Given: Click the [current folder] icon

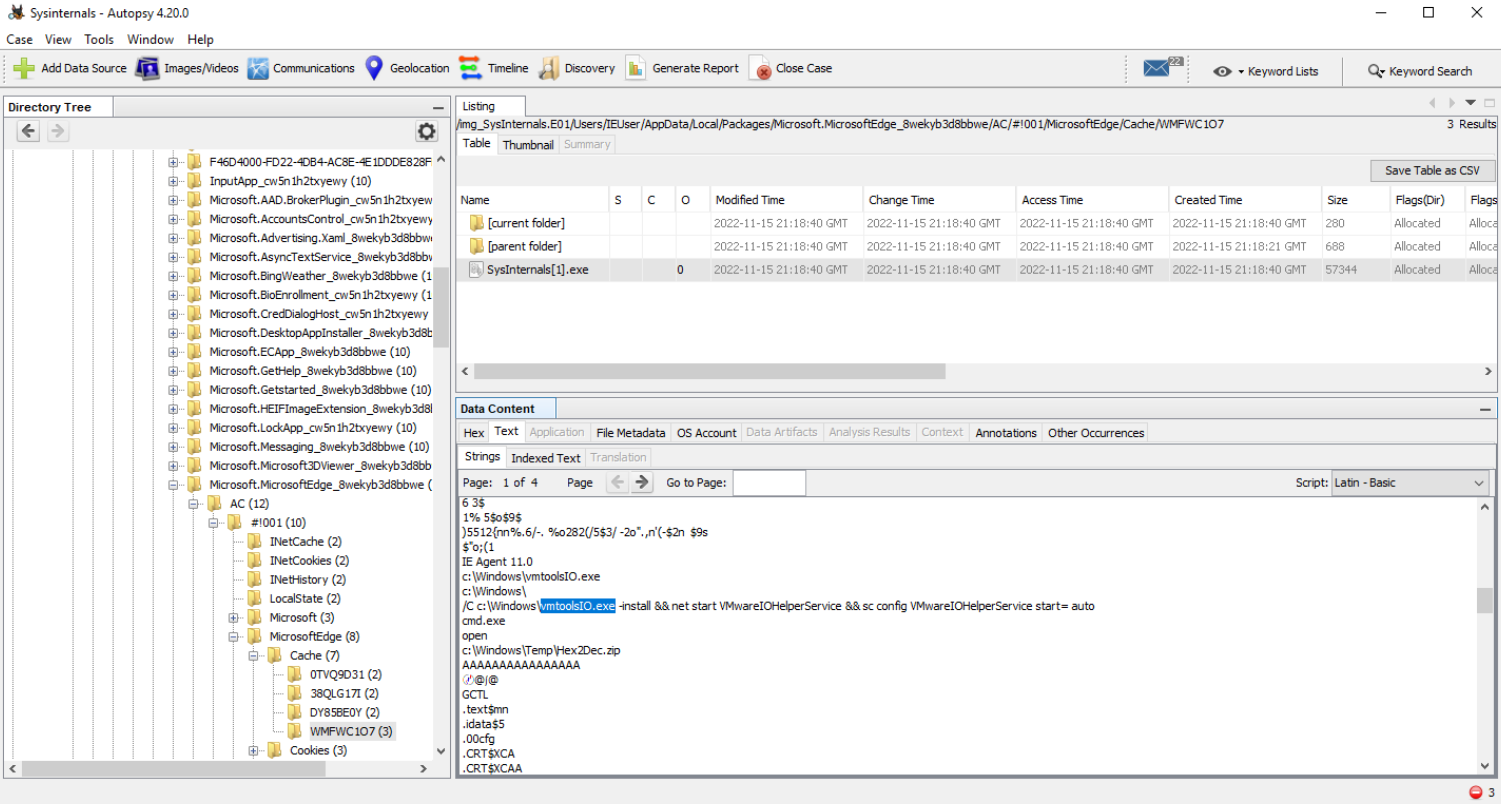Looking at the screenshot, I should pos(477,223).
